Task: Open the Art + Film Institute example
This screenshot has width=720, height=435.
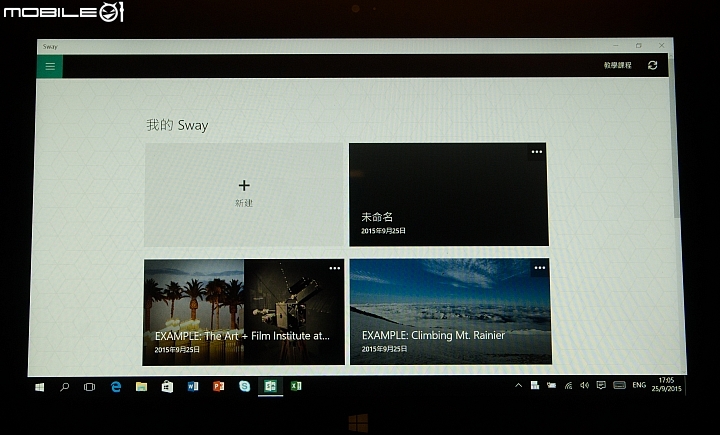Action: click(244, 312)
